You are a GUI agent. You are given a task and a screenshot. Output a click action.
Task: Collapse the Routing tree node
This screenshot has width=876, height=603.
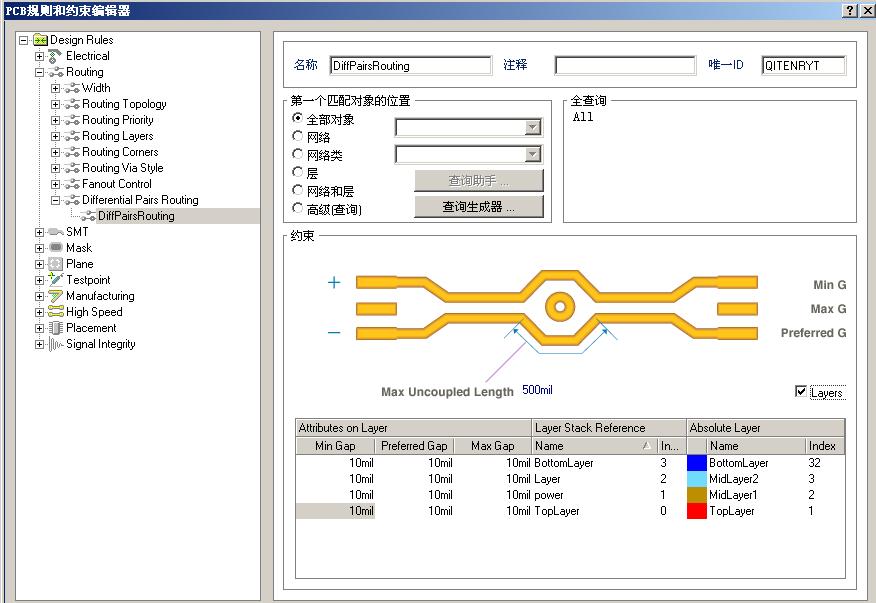coord(39,73)
